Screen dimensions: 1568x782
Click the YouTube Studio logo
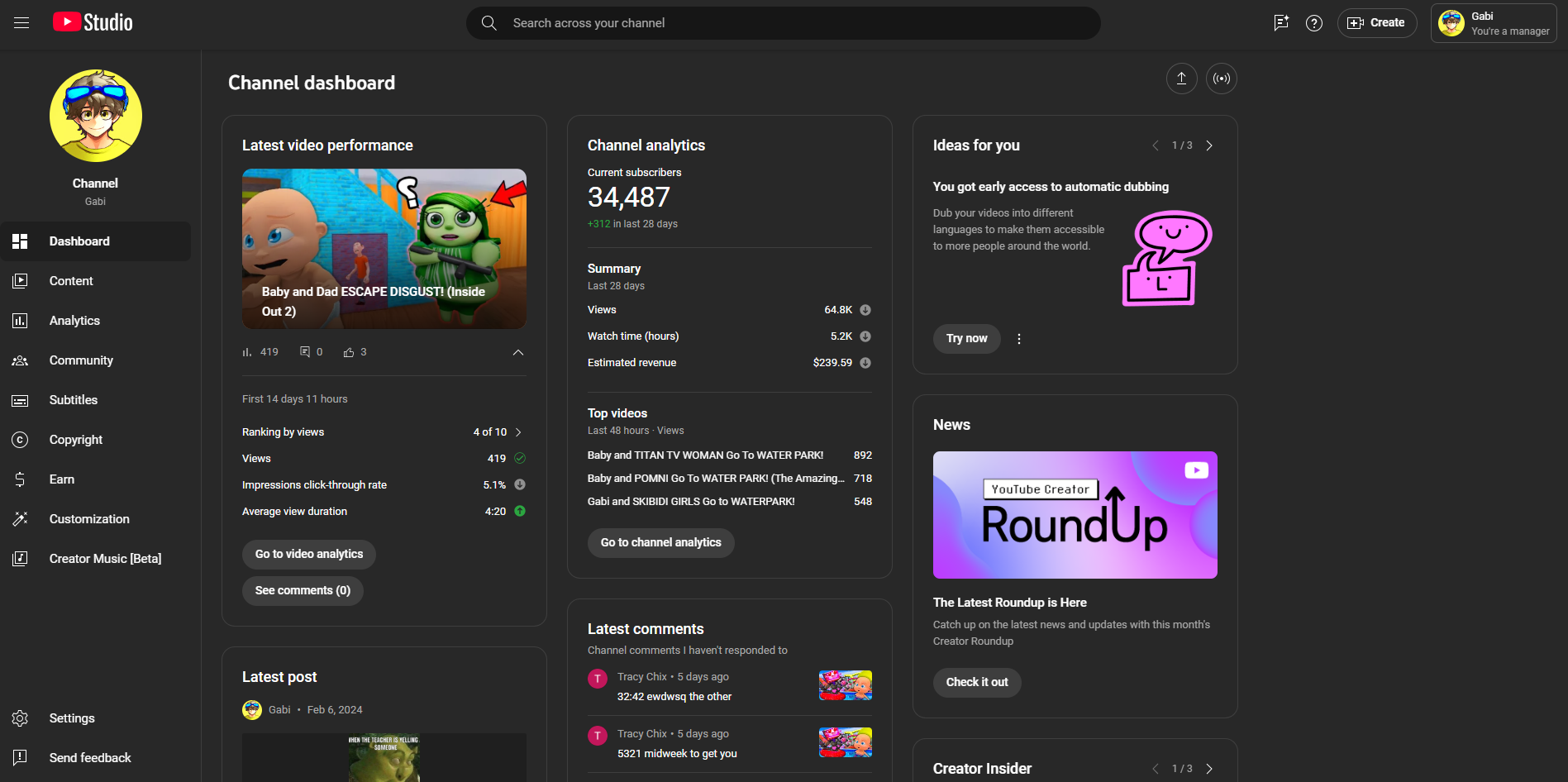[93, 22]
